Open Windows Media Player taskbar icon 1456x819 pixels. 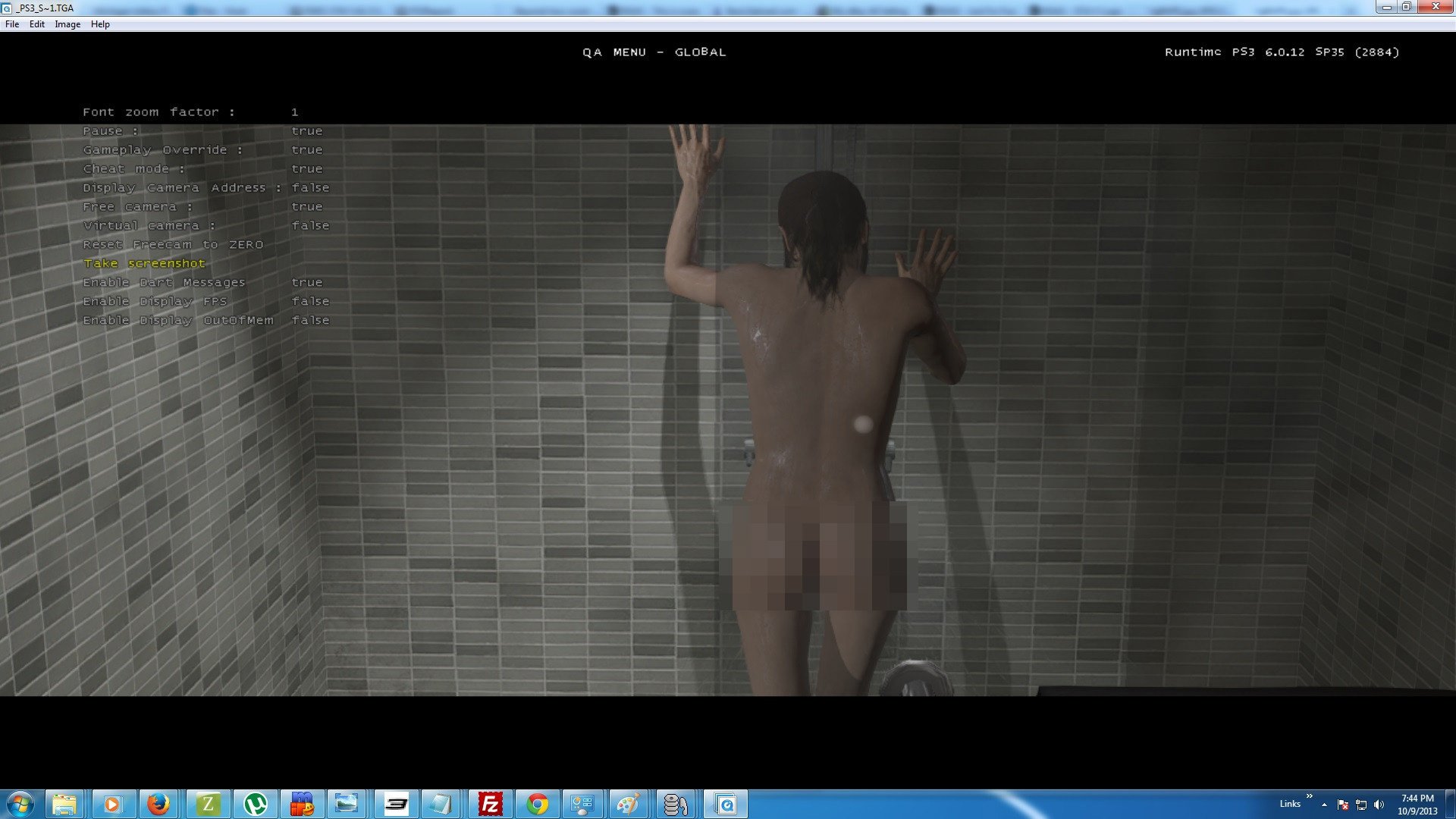point(111,804)
